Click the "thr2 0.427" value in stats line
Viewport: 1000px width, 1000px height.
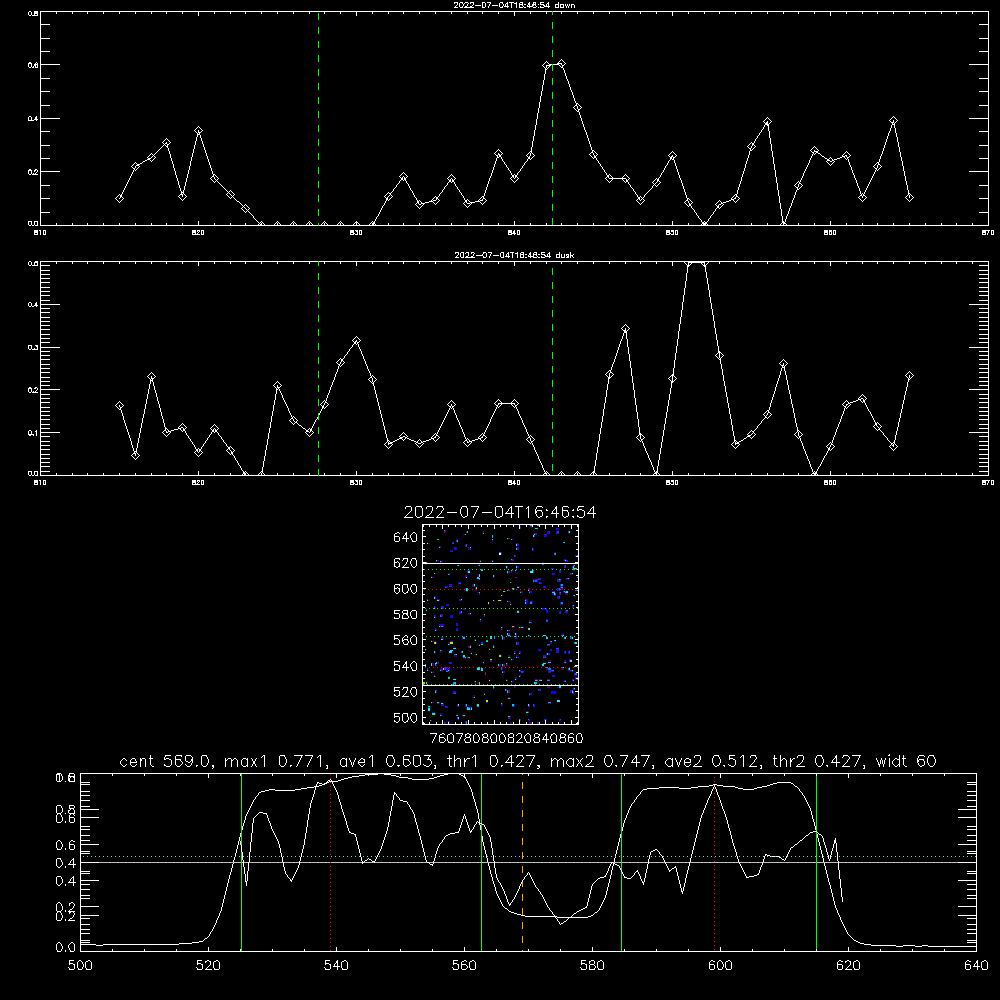tap(817, 761)
